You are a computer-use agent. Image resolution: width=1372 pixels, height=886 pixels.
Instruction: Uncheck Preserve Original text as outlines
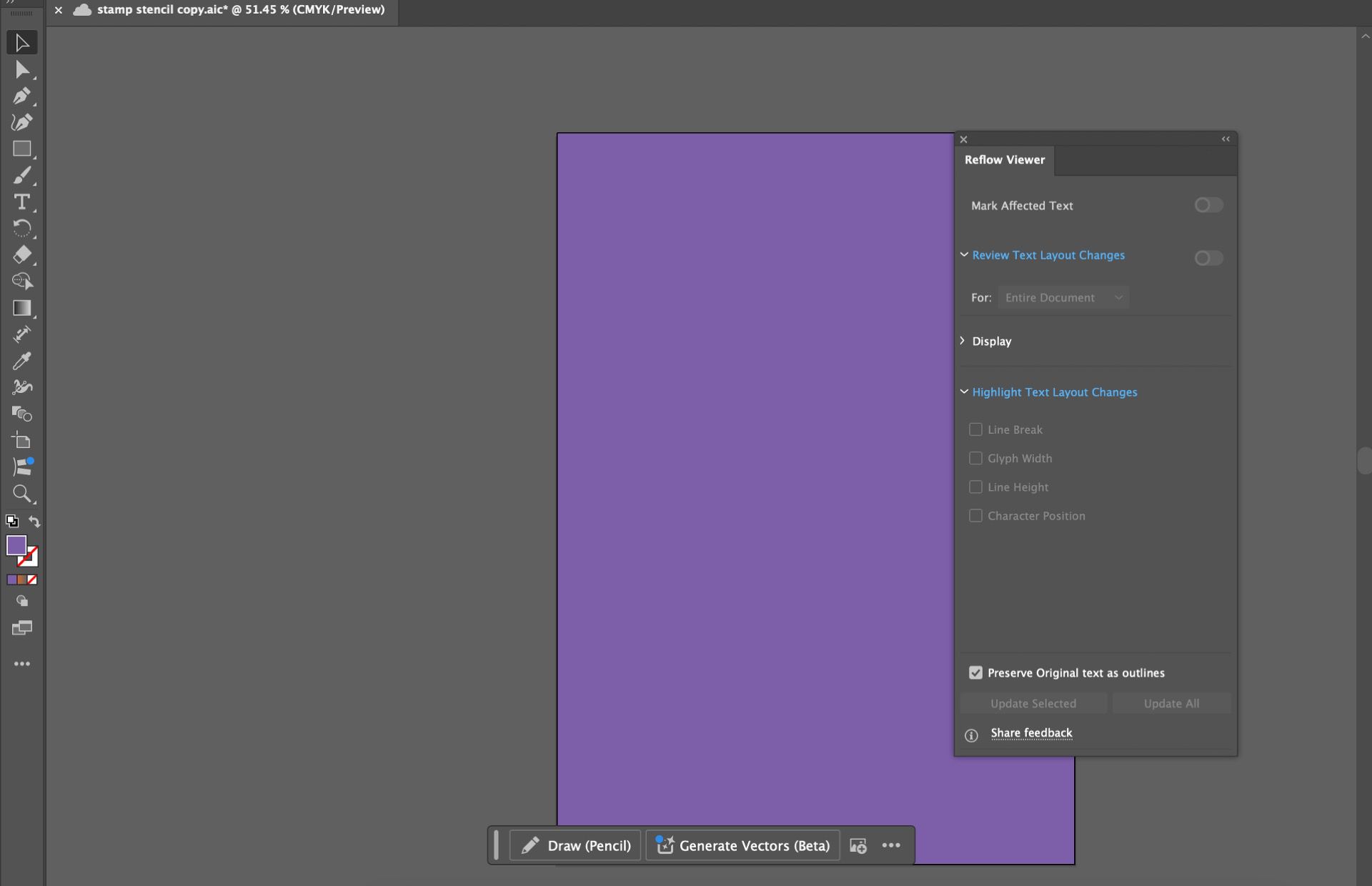(x=976, y=672)
